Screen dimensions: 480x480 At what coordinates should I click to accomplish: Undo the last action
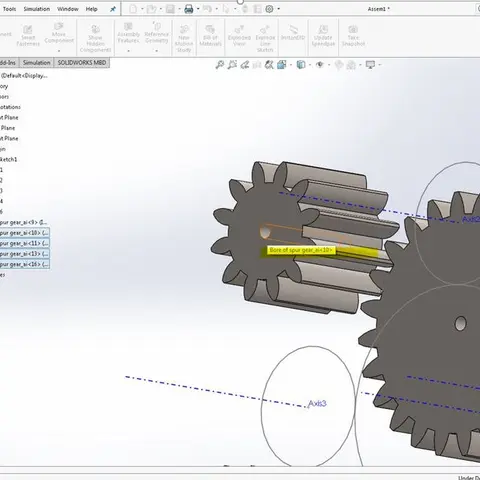point(207,9)
